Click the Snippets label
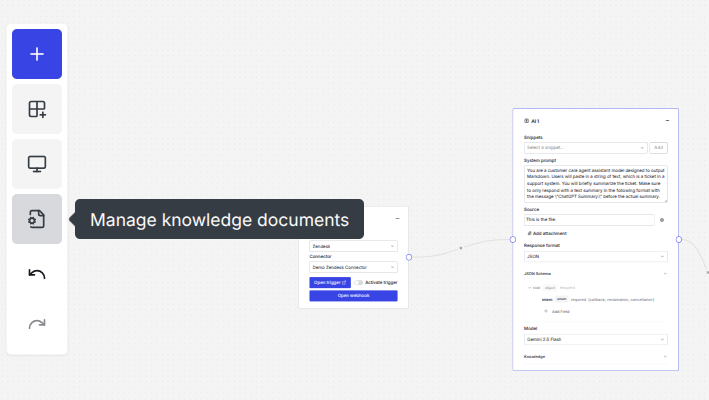The height and width of the screenshot is (400, 709). pyautogui.click(x=533, y=137)
